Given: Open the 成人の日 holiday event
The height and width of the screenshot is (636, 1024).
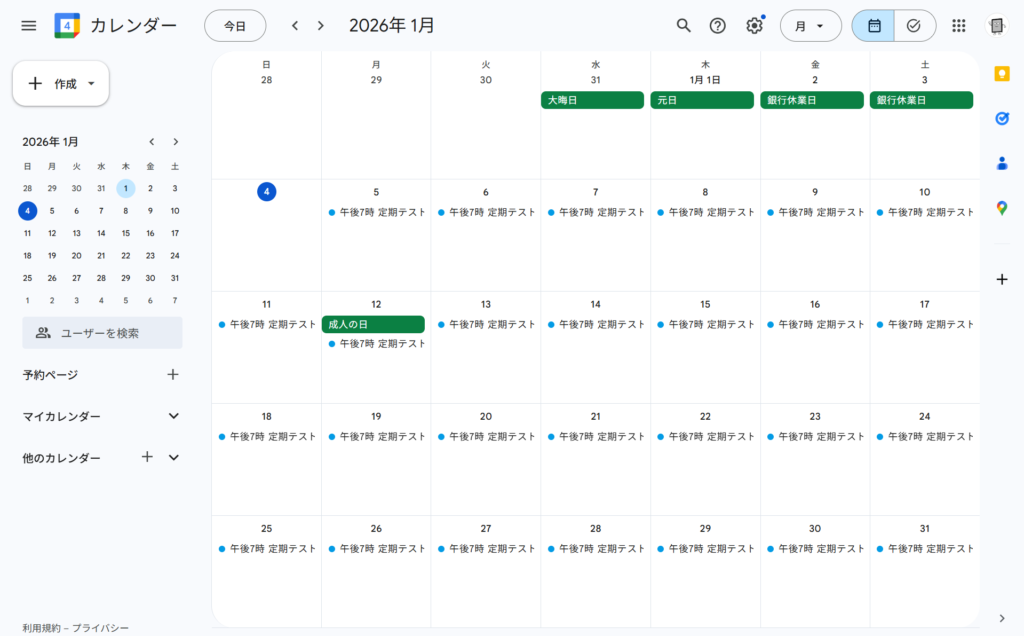Looking at the screenshot, I should (x=373, y=324).
